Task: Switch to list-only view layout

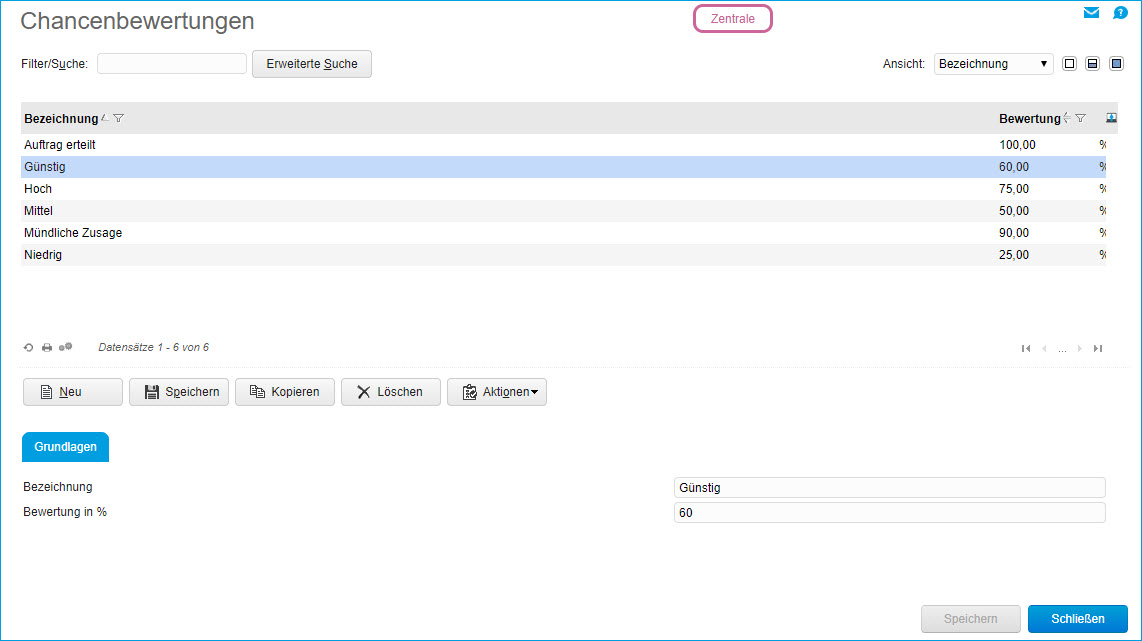Action: click(1069, 64)
